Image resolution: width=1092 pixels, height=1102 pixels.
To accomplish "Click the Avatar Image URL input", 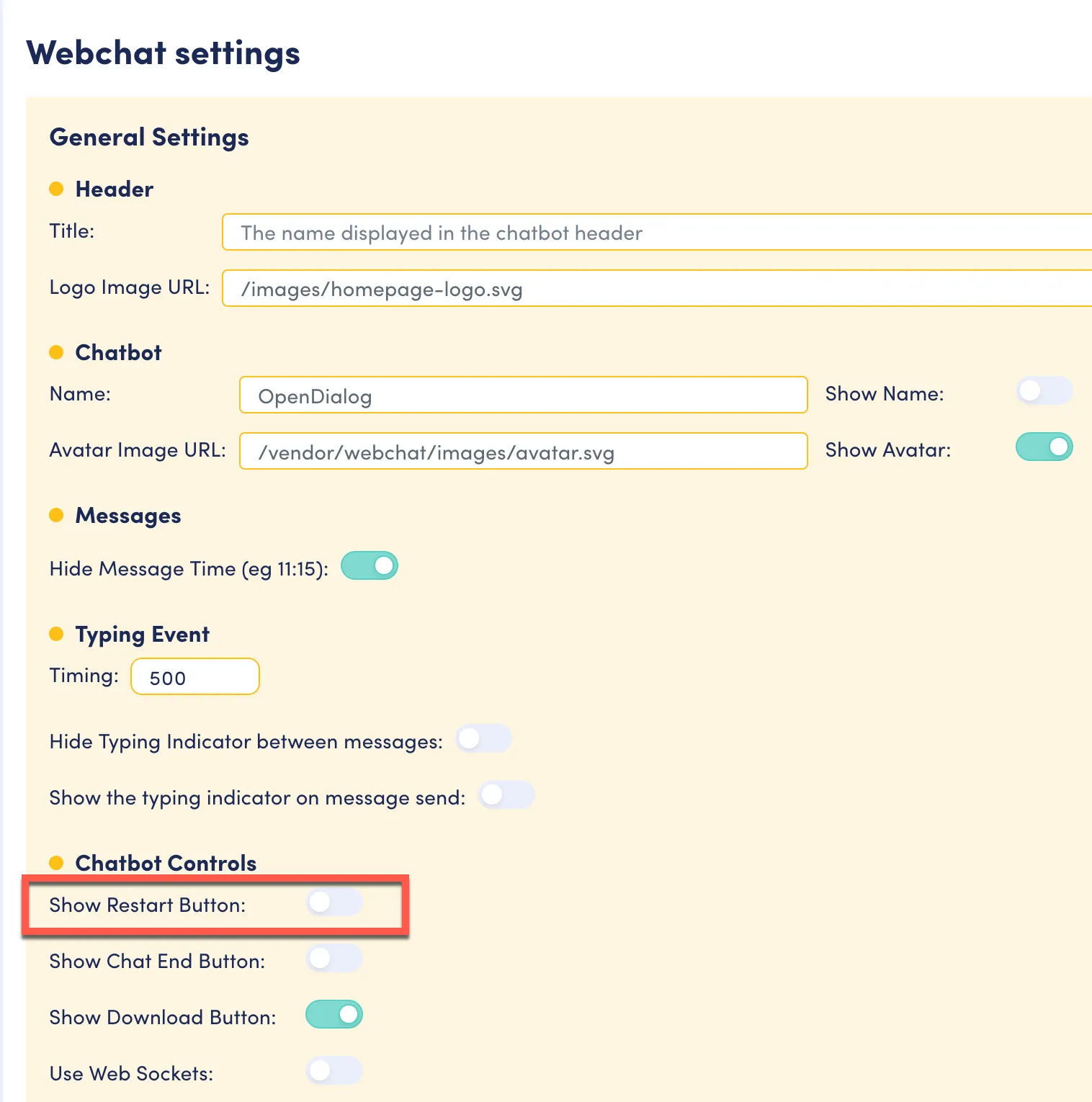I will [524, 451].
